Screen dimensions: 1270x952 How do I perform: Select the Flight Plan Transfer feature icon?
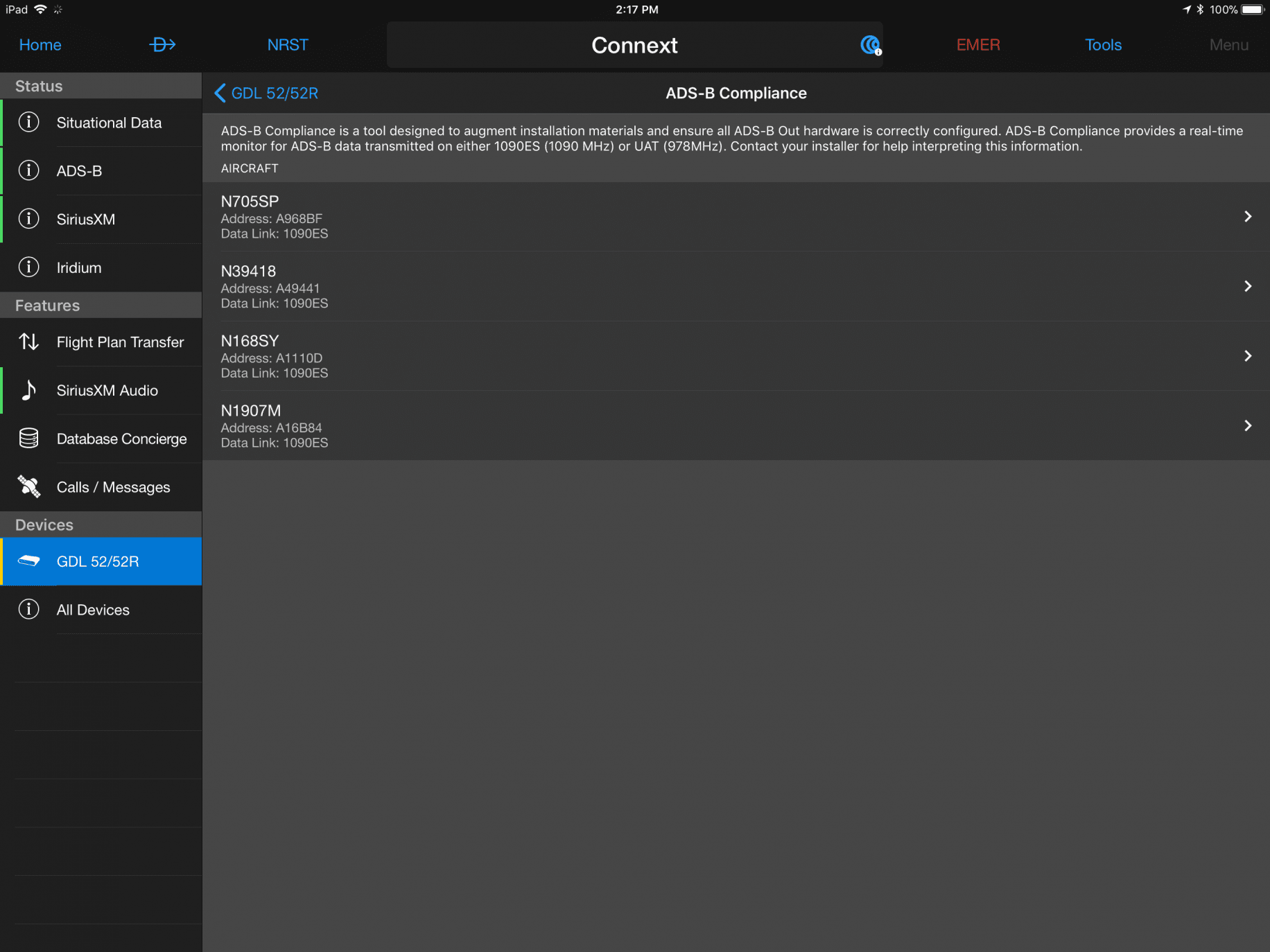(x=28, y=342)
